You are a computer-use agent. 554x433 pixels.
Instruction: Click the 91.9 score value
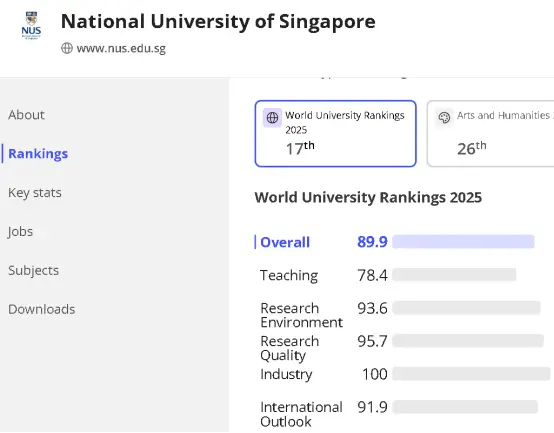(372, 407)
